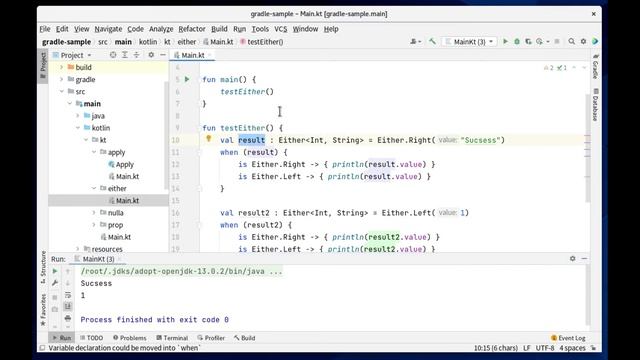Click the editor vertical scrollbar
Screen dimensions: 640x360
coord(587,147)
